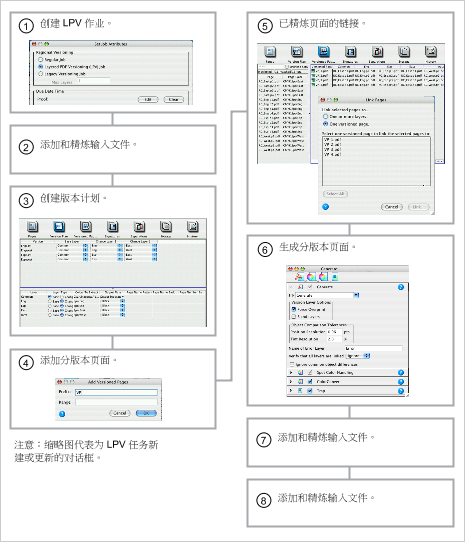Click the highlighted Versioned Pages icon in step 5
465x542 pixels.
(324, 52)
